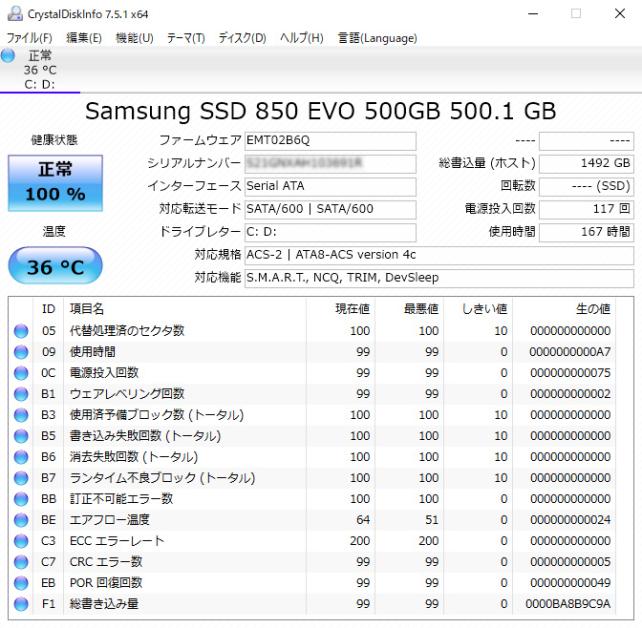Click the power on hours value 167 時間
Screen dimensions: 642x628
click(x=586, y=233)
